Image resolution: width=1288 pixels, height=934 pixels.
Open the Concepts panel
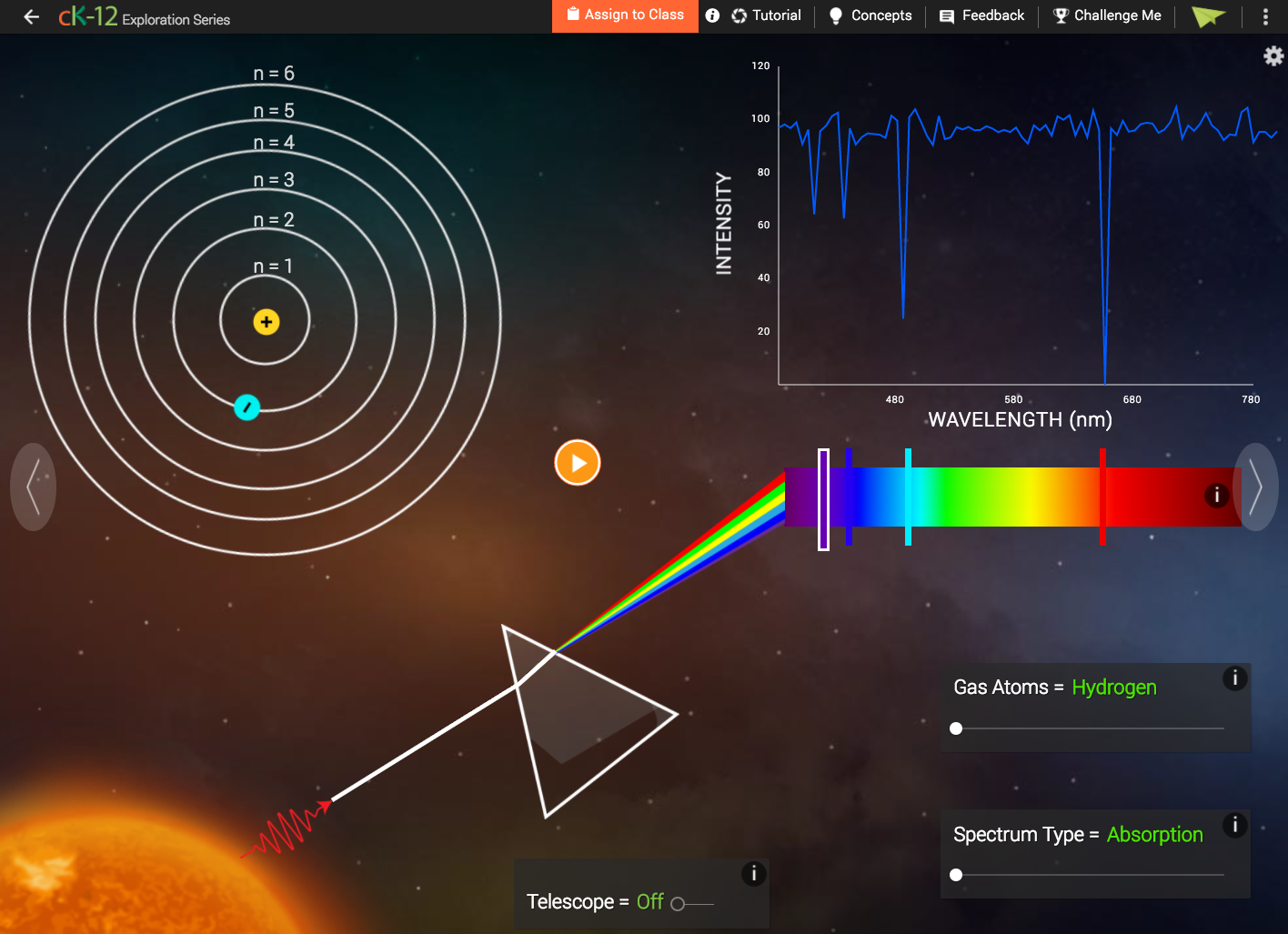[x=870, y=15]
